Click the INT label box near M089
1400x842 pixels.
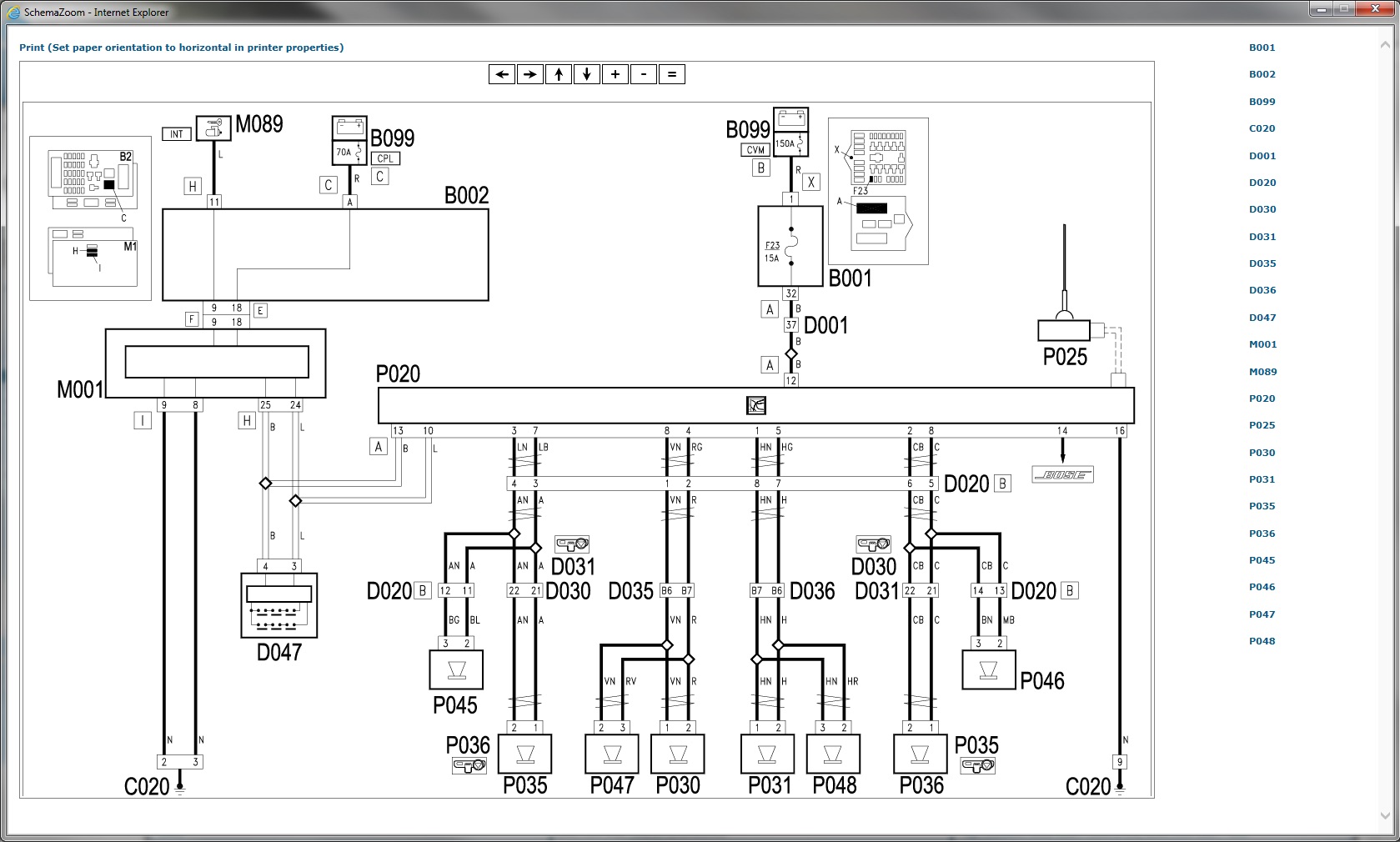(177, 133)
